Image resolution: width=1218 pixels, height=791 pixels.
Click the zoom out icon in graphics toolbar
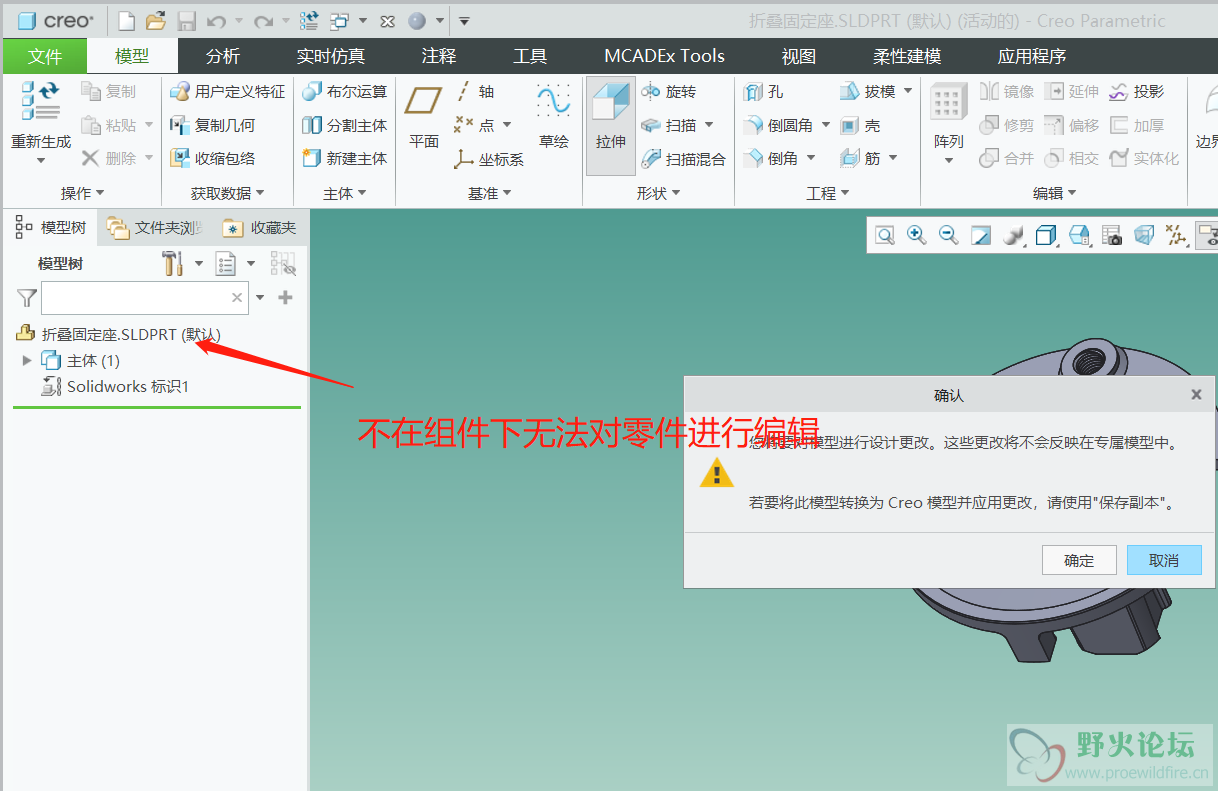949,235
